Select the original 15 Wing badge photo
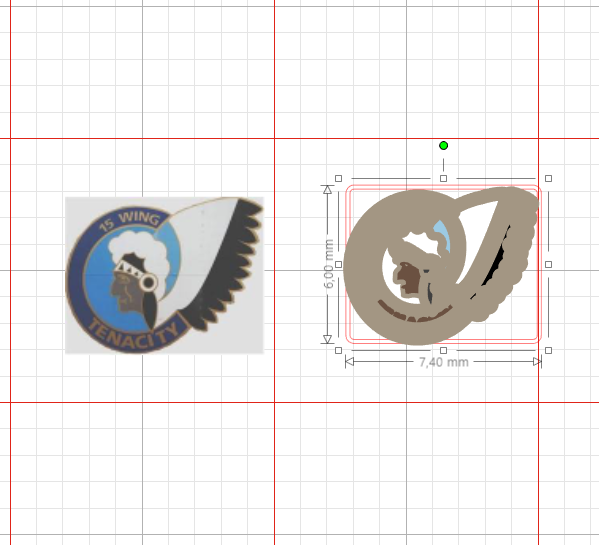This screenshot has height=545, width=599. [x=164, y=275]
